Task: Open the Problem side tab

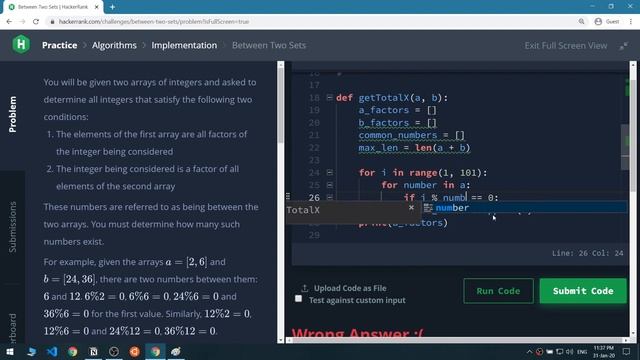Action: tap(13, 114)
